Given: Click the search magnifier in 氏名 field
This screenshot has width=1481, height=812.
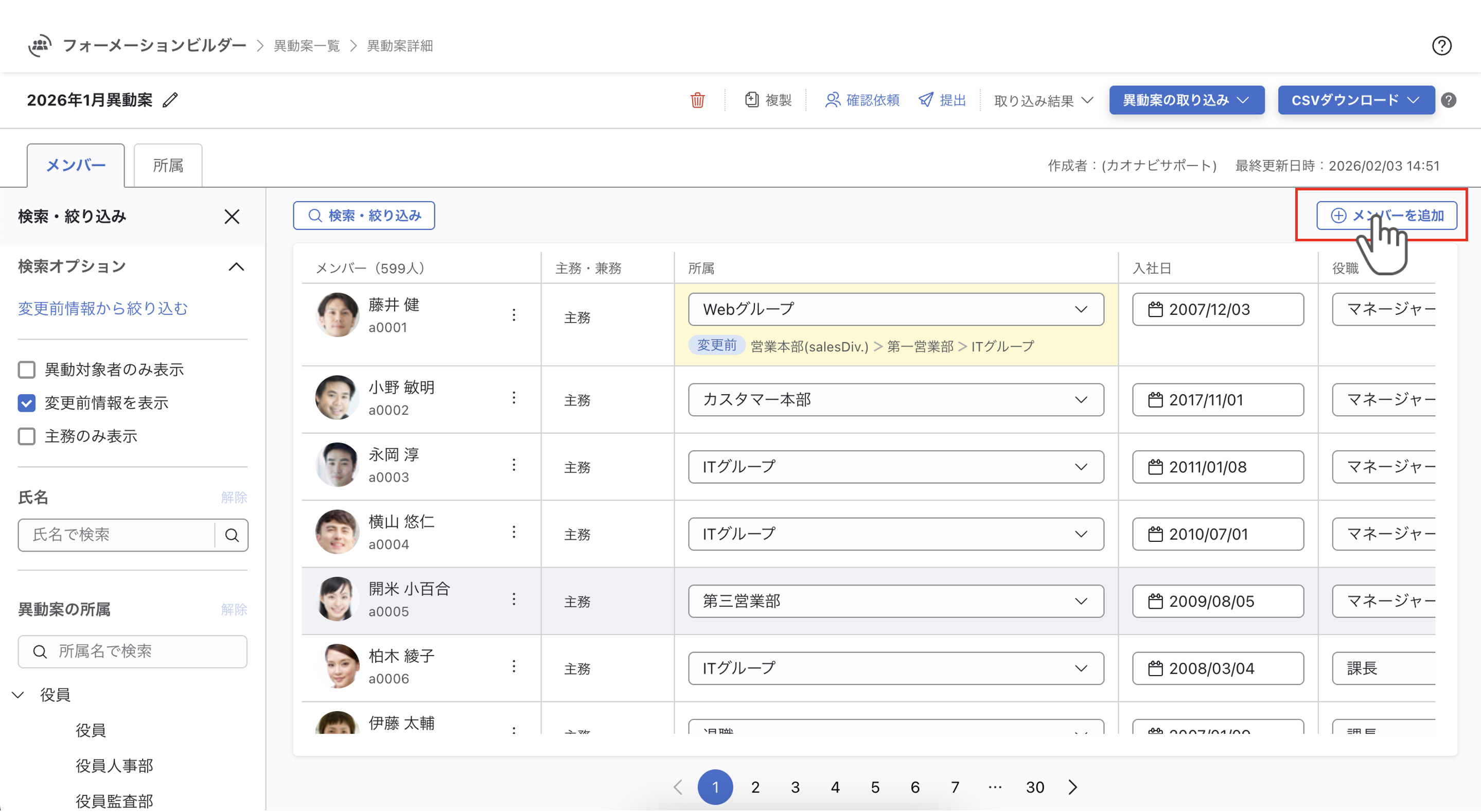Looking at the screenshot, I should point(232,535).
